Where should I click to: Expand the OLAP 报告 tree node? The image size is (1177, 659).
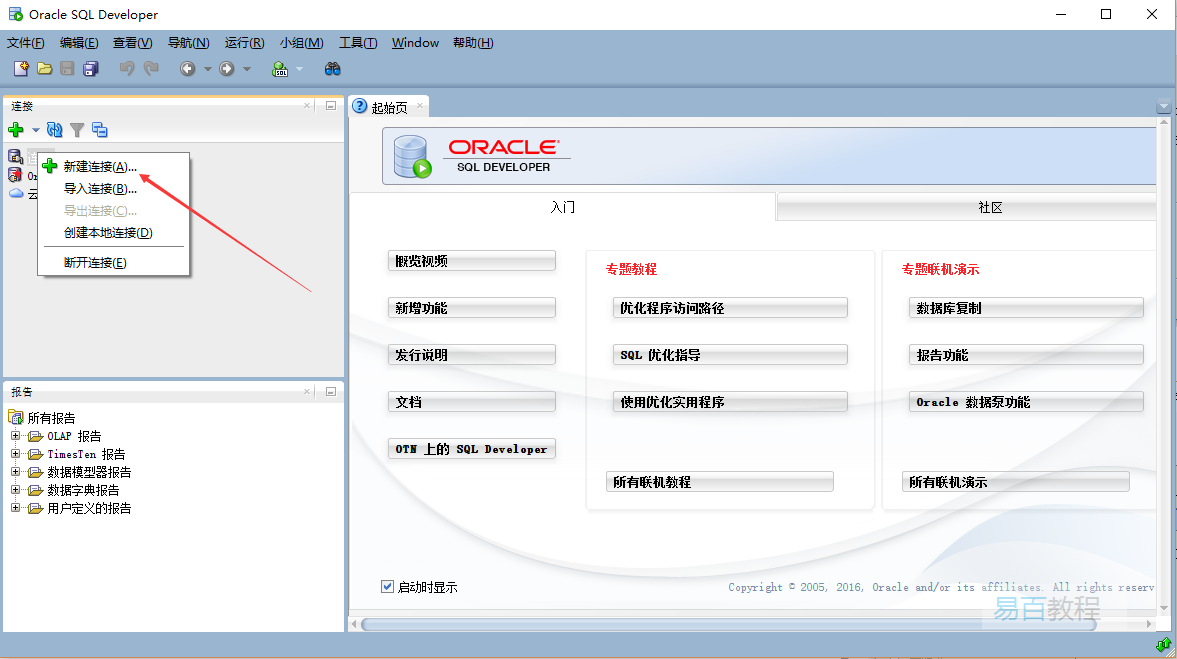(x=16, y=436)
